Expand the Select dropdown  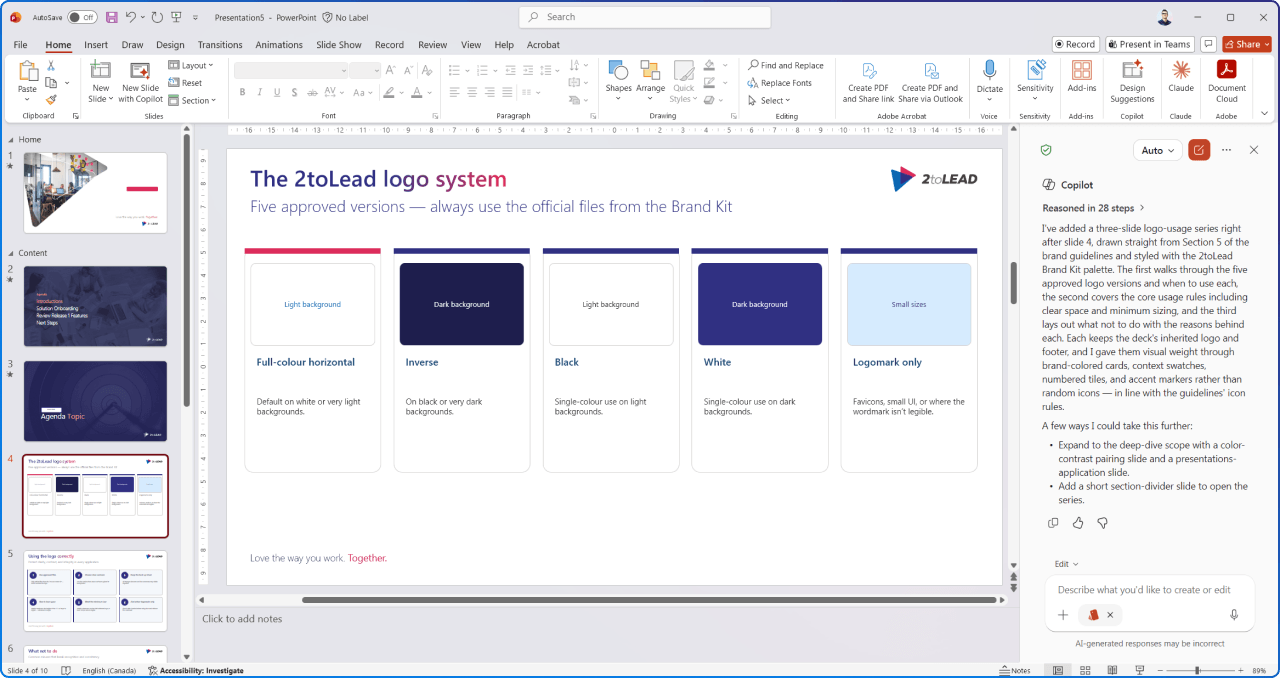click(769, 100)
